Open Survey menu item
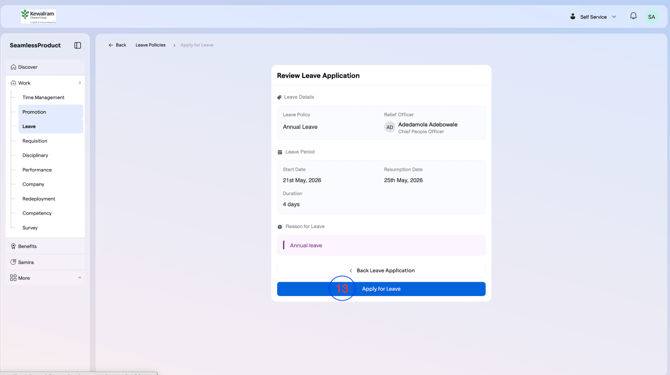The width and height of the screenshot is (670, 375). click(x=30, y=228)
